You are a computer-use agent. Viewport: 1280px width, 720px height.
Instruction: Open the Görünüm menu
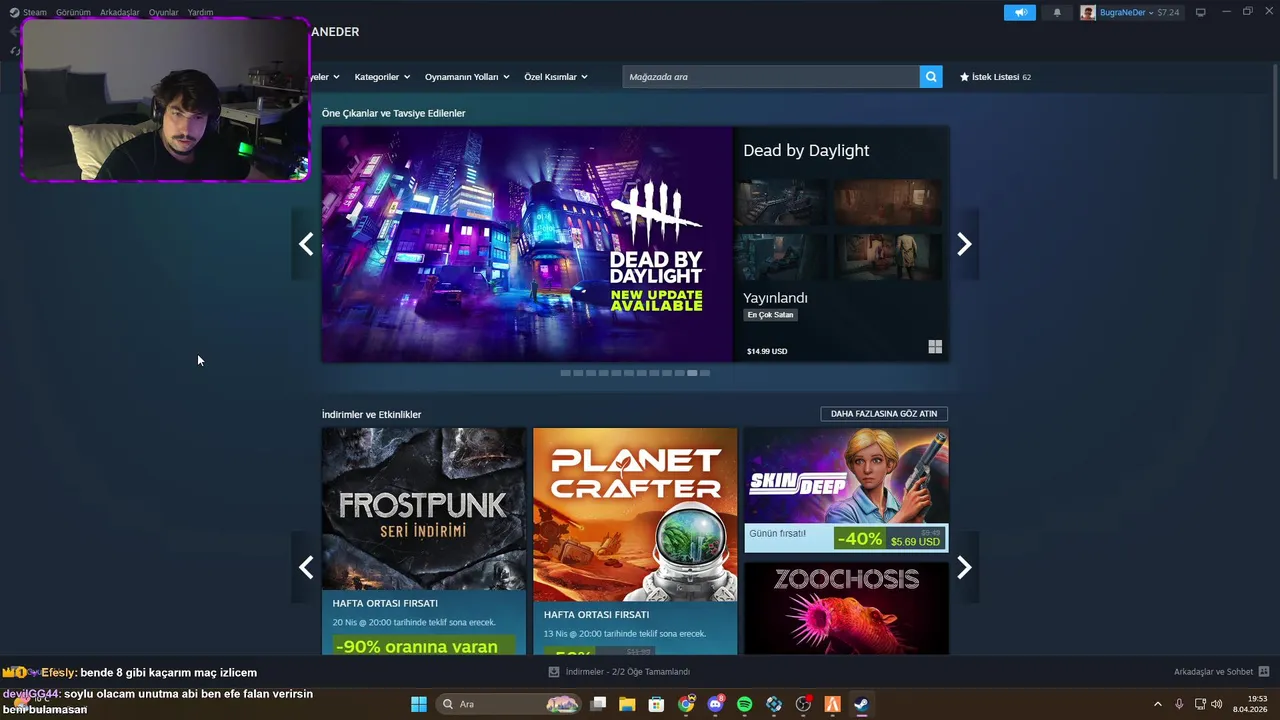pos(73,12)
